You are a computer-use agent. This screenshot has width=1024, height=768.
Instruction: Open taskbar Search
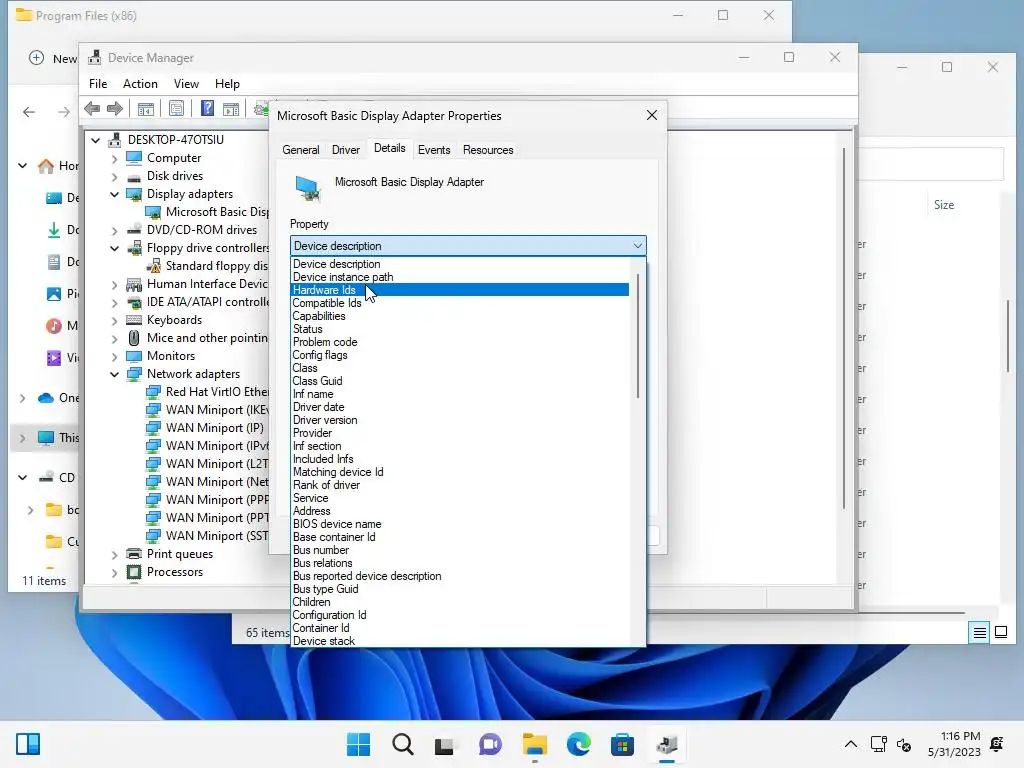402,744
